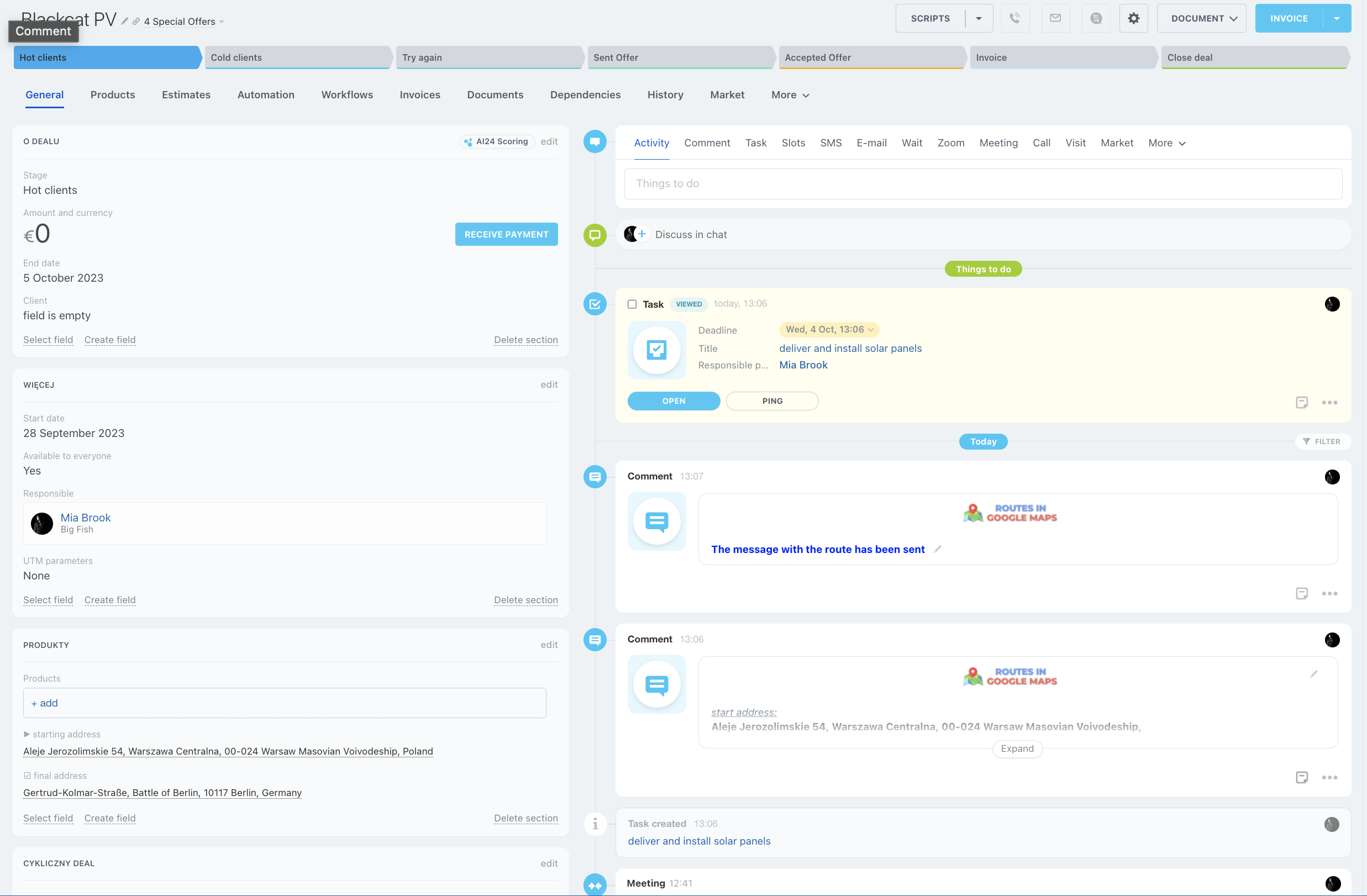
Task: Select the Hot clients pipeline stage
Action: click(107, 57)
